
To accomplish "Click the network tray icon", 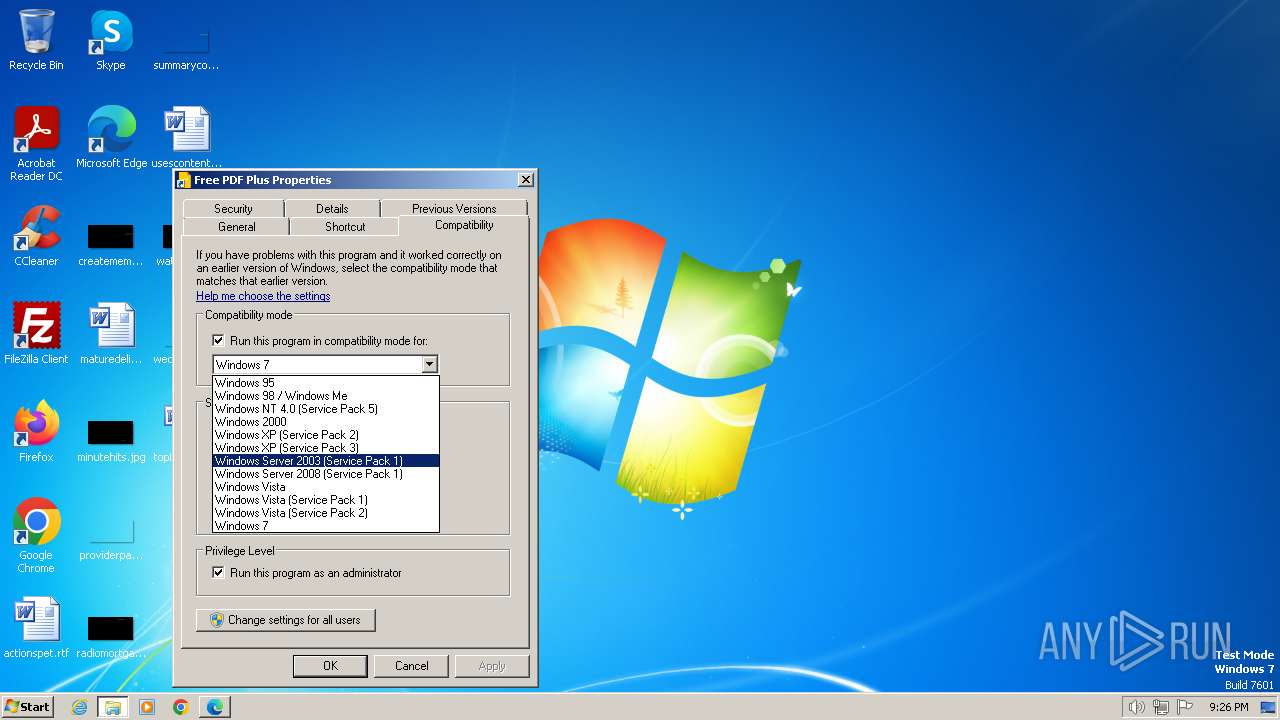I will (1161, 707).
